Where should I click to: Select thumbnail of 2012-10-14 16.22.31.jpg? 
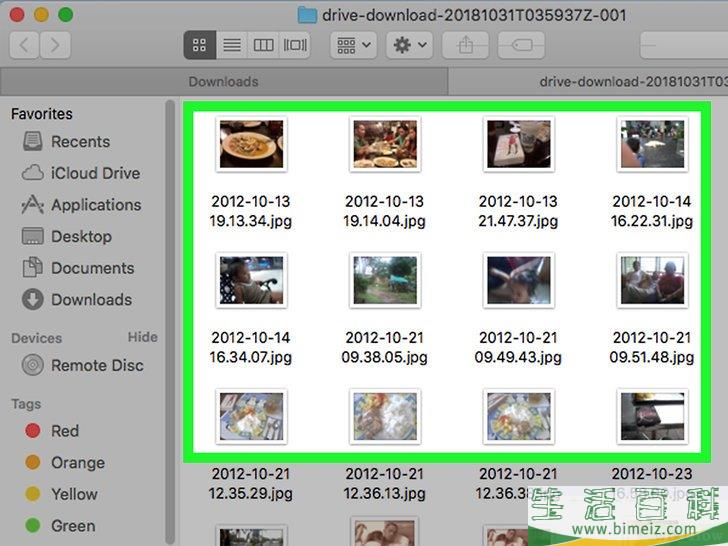point(652,144)
